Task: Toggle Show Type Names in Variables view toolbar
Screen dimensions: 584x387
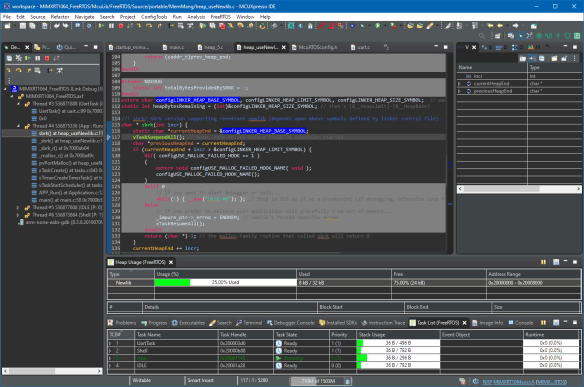Action: click(x=523, y=58)
